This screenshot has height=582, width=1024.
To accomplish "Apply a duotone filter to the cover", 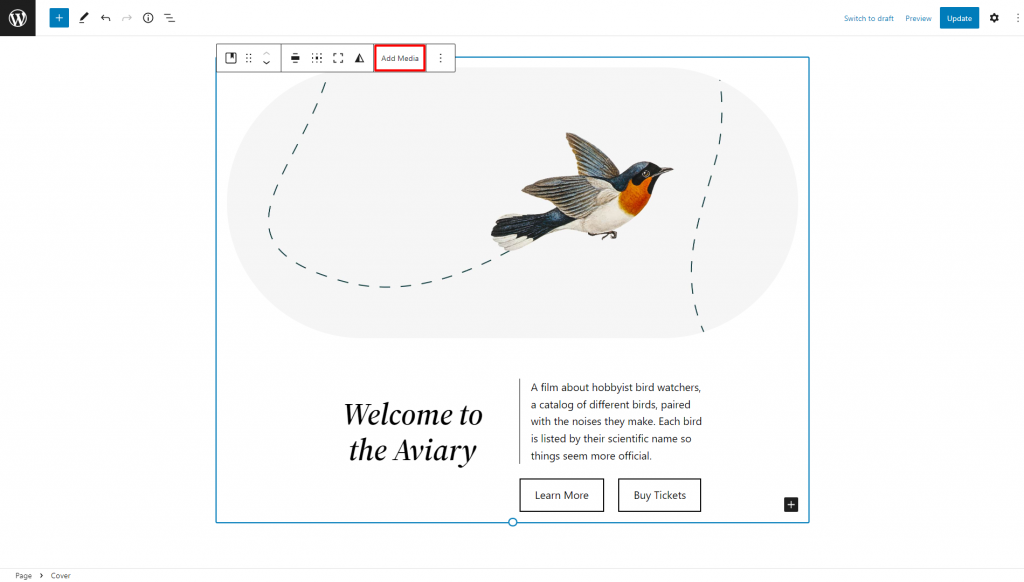I will coord(360,58).
